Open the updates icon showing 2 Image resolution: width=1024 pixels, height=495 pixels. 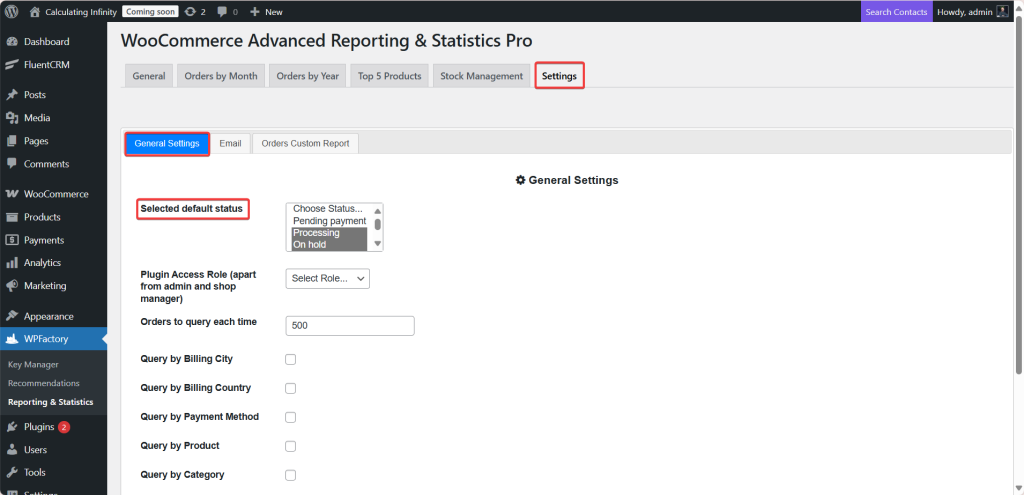click(190, 12)
